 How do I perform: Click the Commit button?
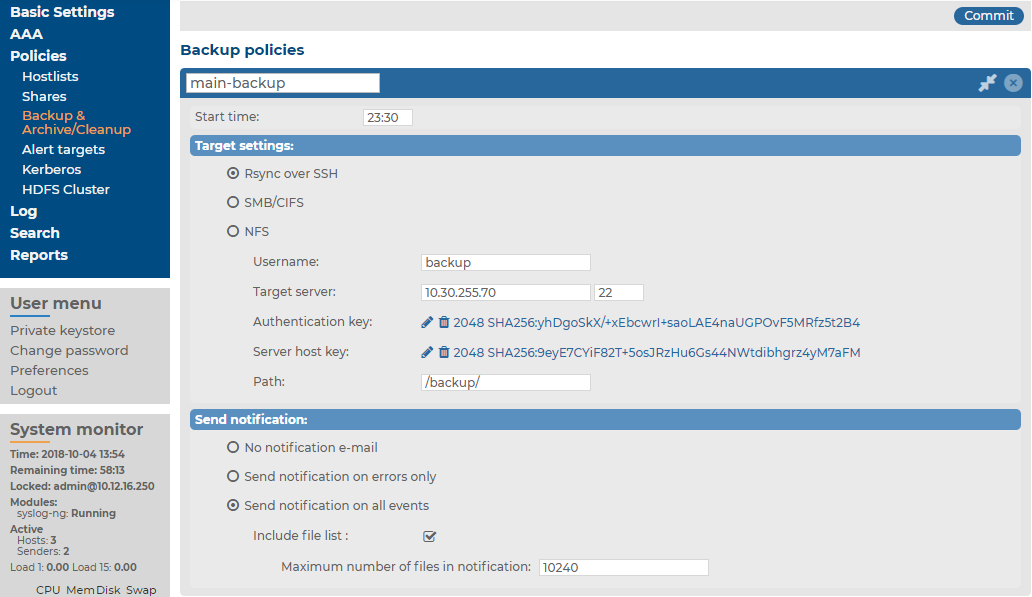coord(988,16)
